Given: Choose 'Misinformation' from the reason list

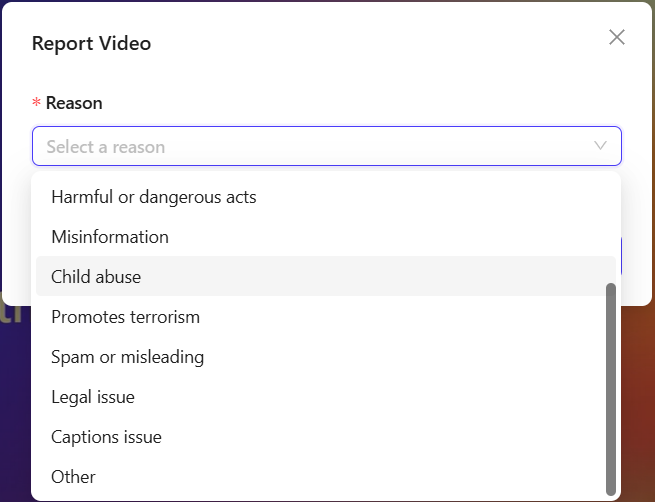Looking at the screenshot, I should coord(110,237).
